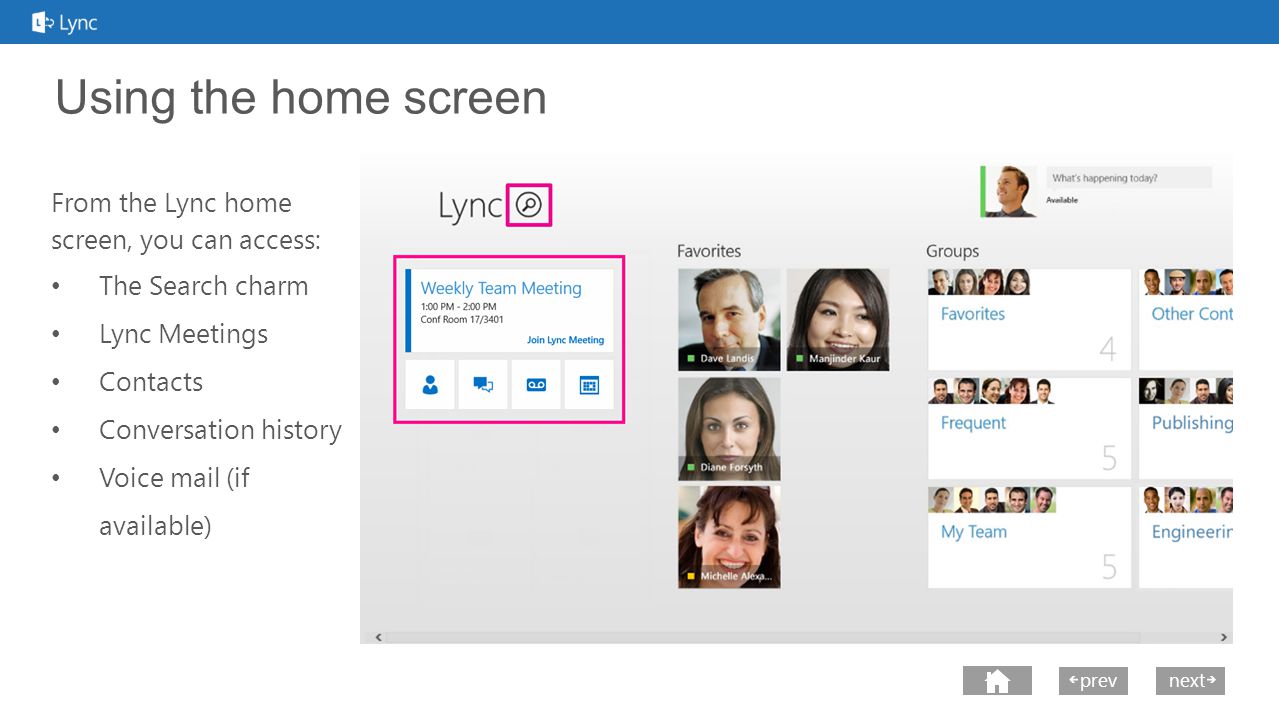Click the Search charm magnifier icon
1279x720 pixels.
click(x=529, y=205)
